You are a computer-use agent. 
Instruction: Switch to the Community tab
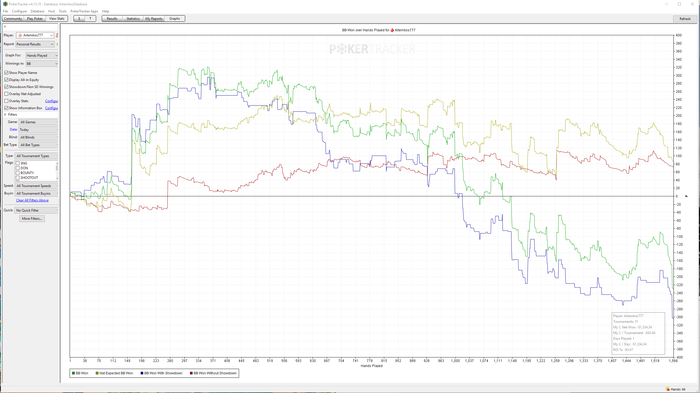[12, 19]
